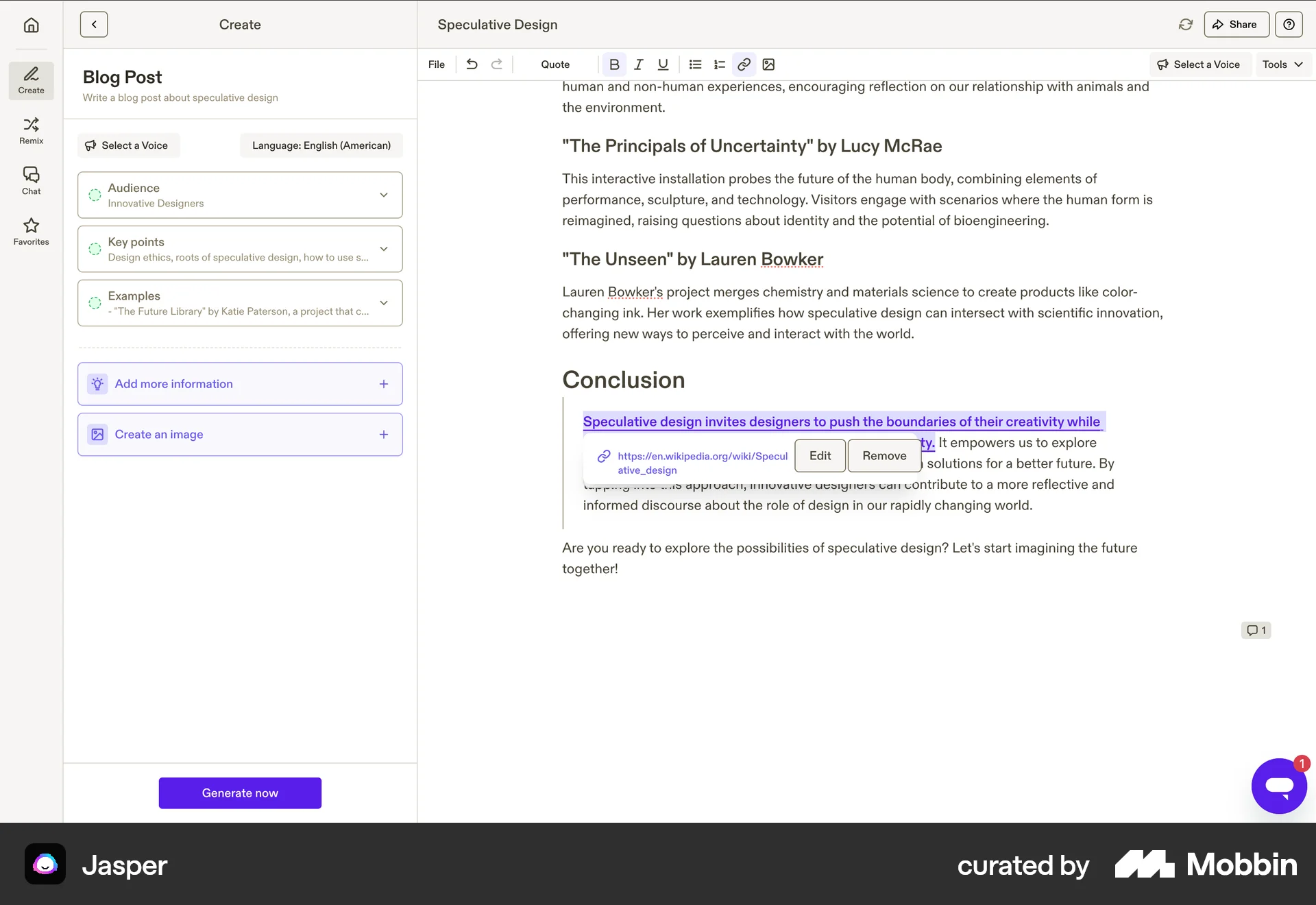This screenshot has height=905, width=1316.
Task: Insert a link using the toolbar
Action: (x=743, y=64)
